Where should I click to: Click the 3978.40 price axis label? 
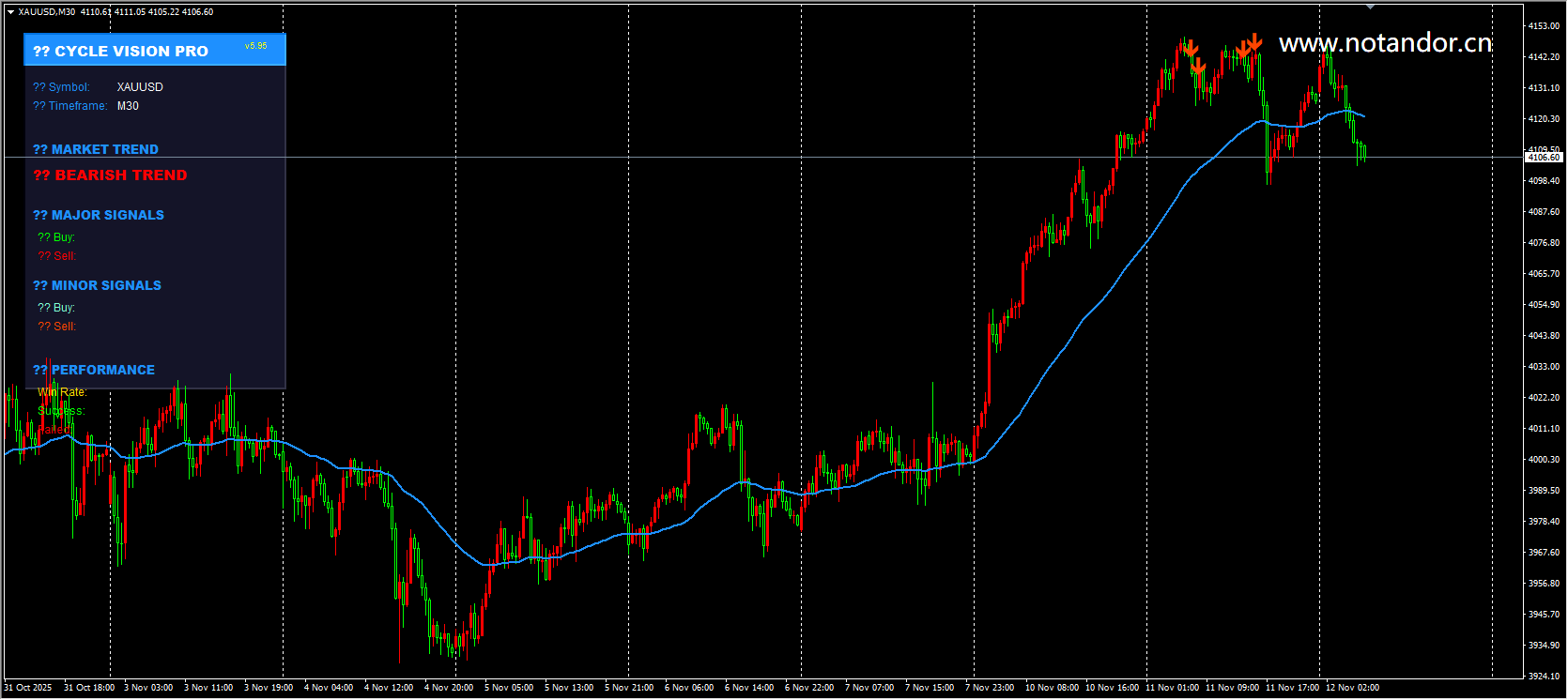click(1544, 522)
